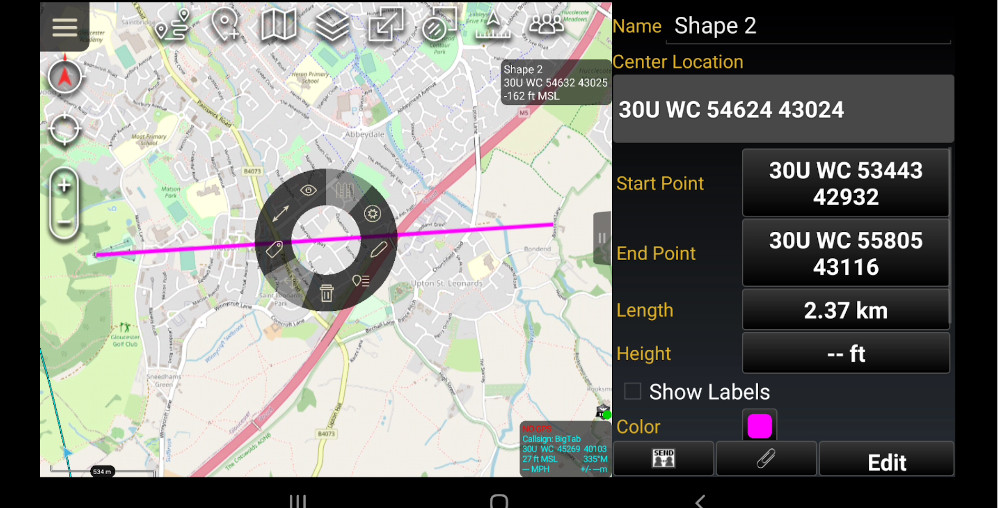Select the range and bearing ruler tool
Screen dimensions: 1000x508
[x=493, y=25]
